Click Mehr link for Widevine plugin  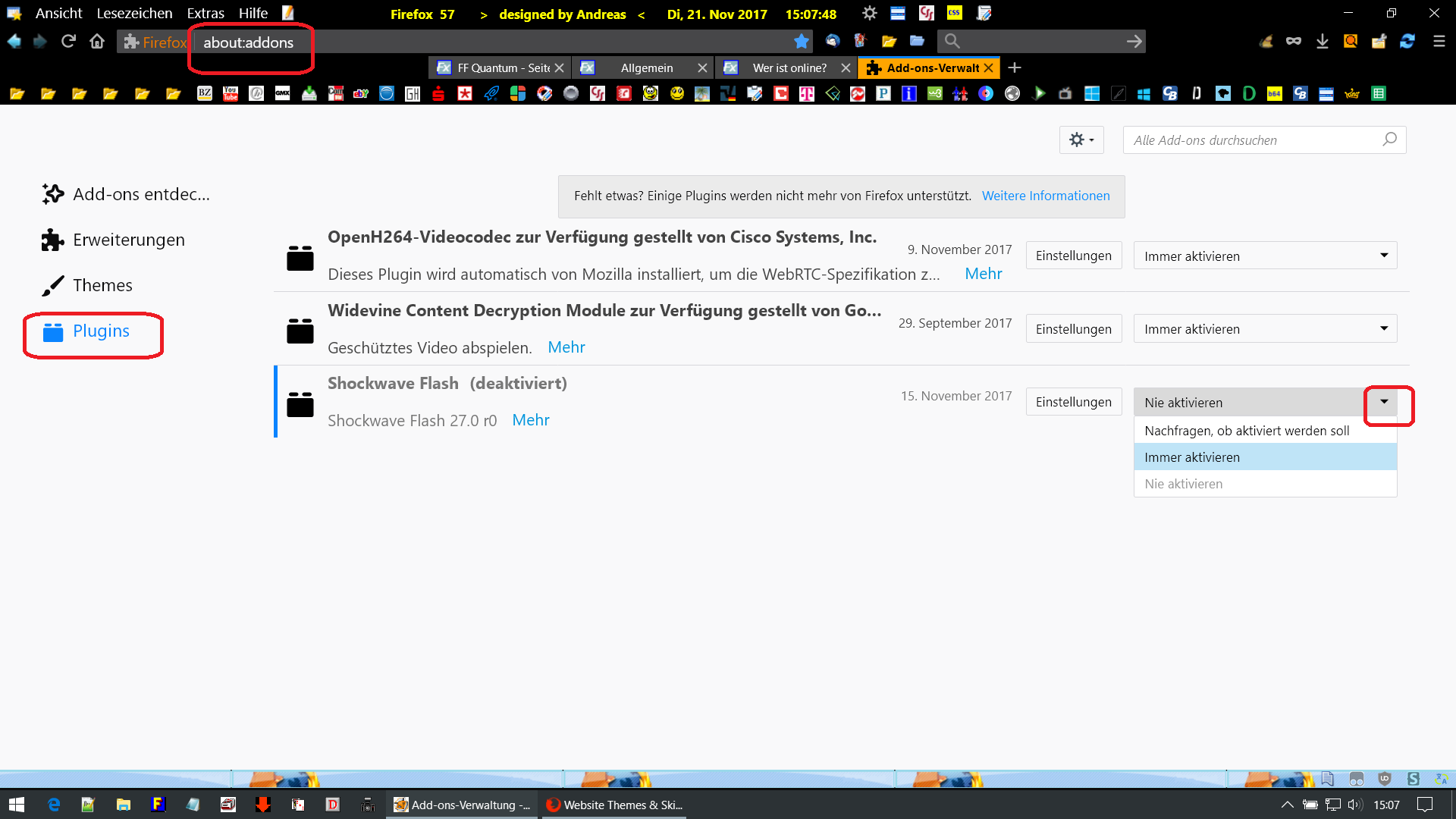click(x=566, y=347)
